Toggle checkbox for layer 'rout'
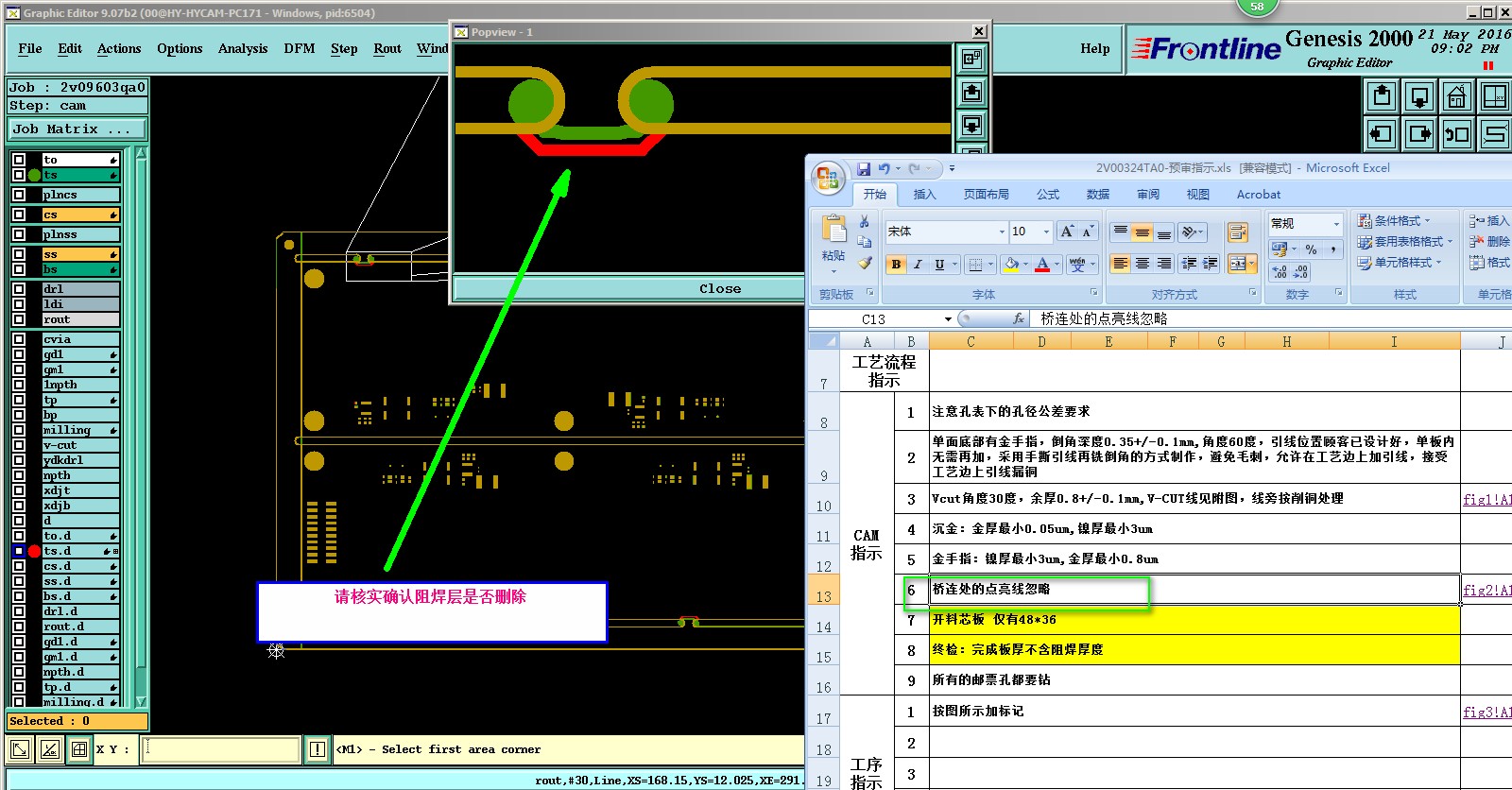The image size is (1512, 790). (x=19, y=319)
